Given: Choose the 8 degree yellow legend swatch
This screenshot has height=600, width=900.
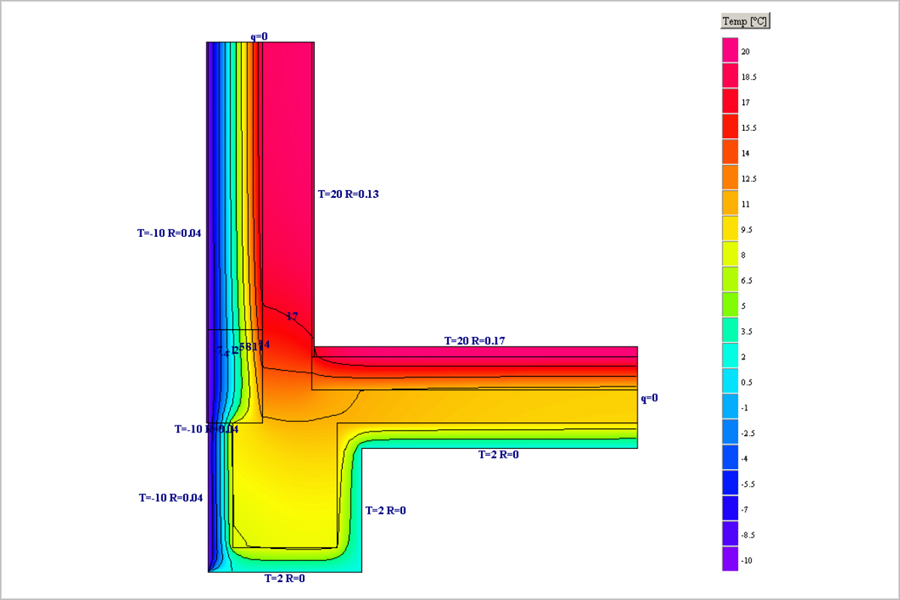Looking at the screenshot, I should tap(730, 254).
